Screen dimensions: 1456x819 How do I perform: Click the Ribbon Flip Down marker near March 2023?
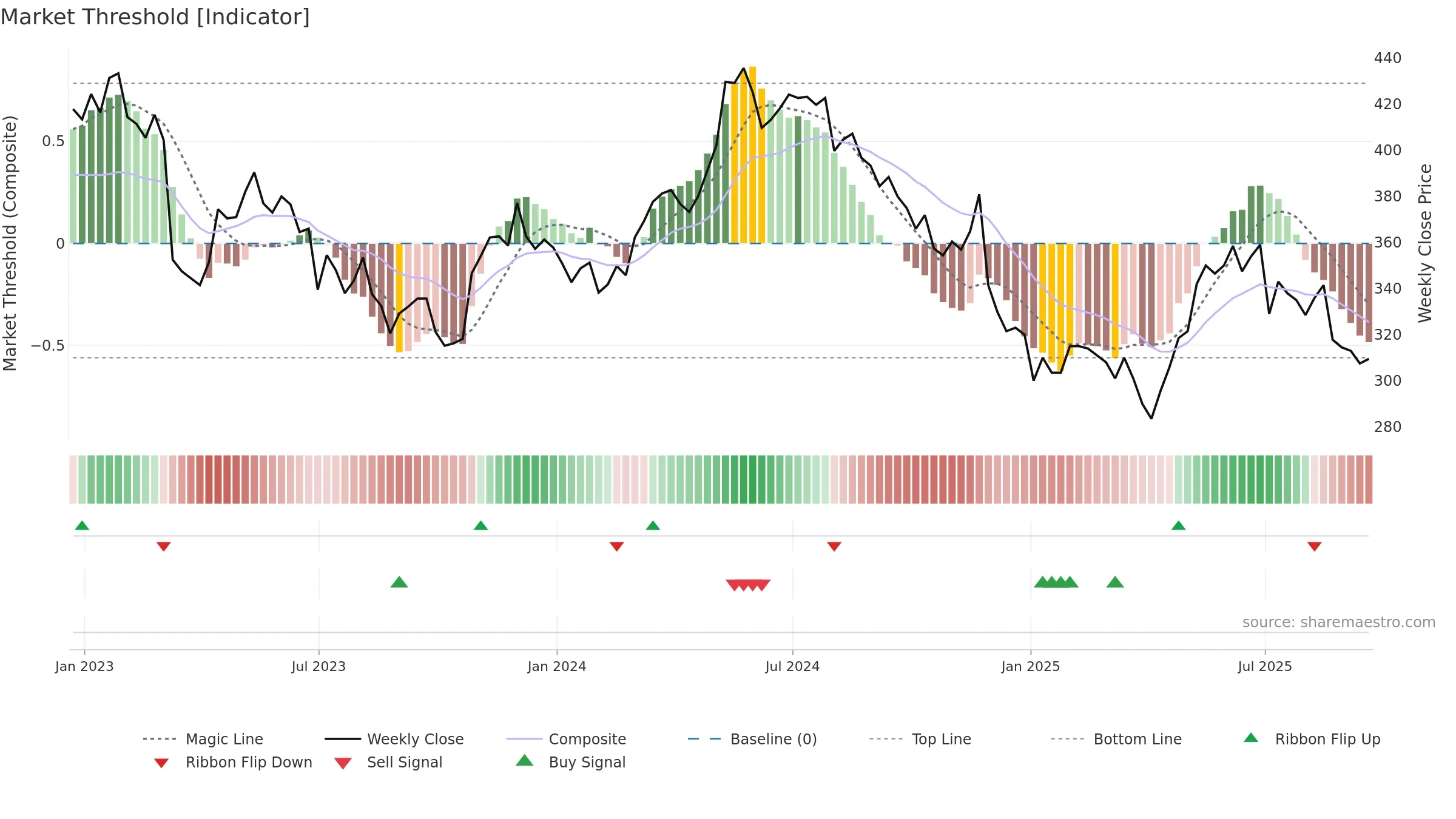point(163,547)
